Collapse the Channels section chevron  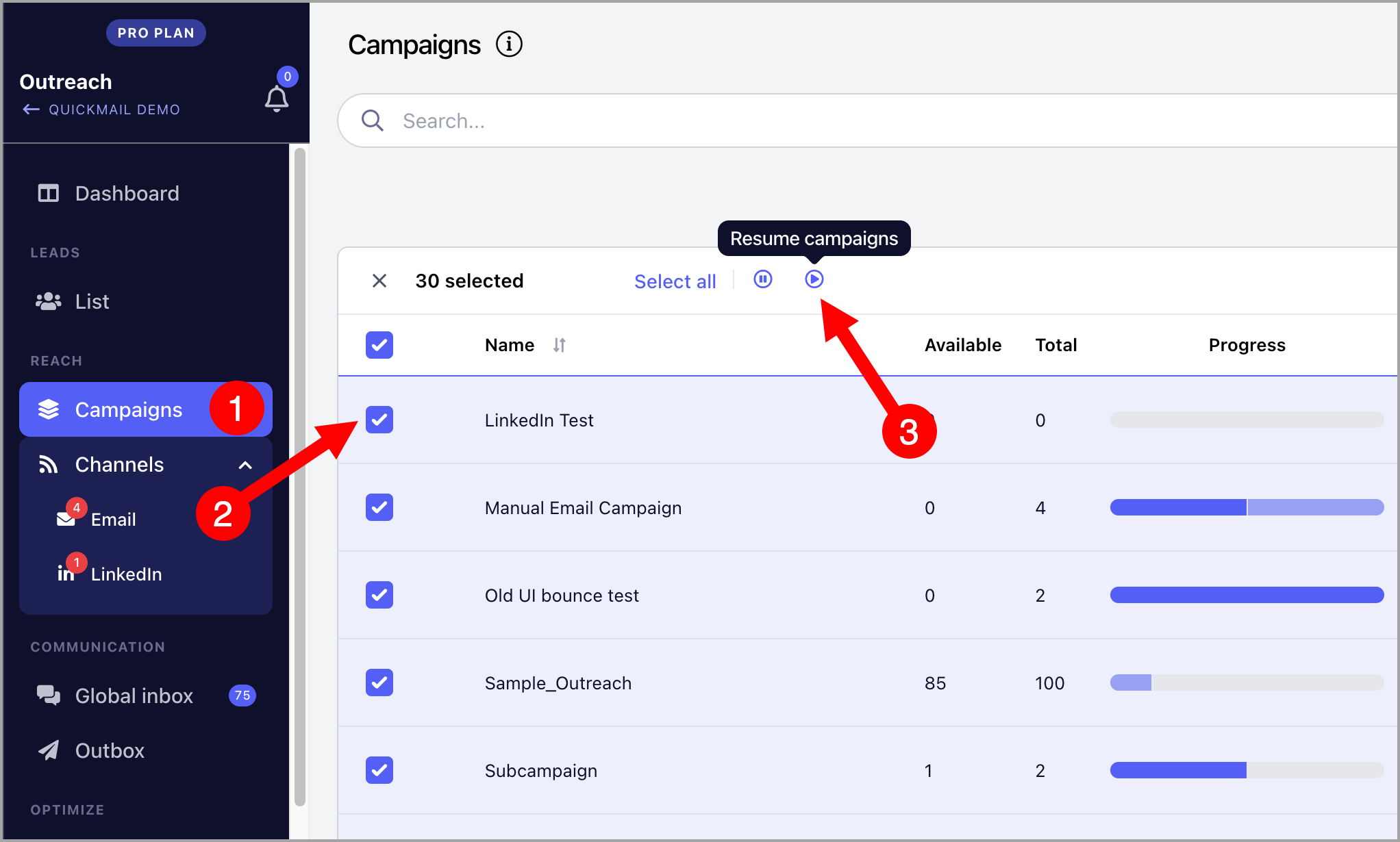tap(245, 465)
